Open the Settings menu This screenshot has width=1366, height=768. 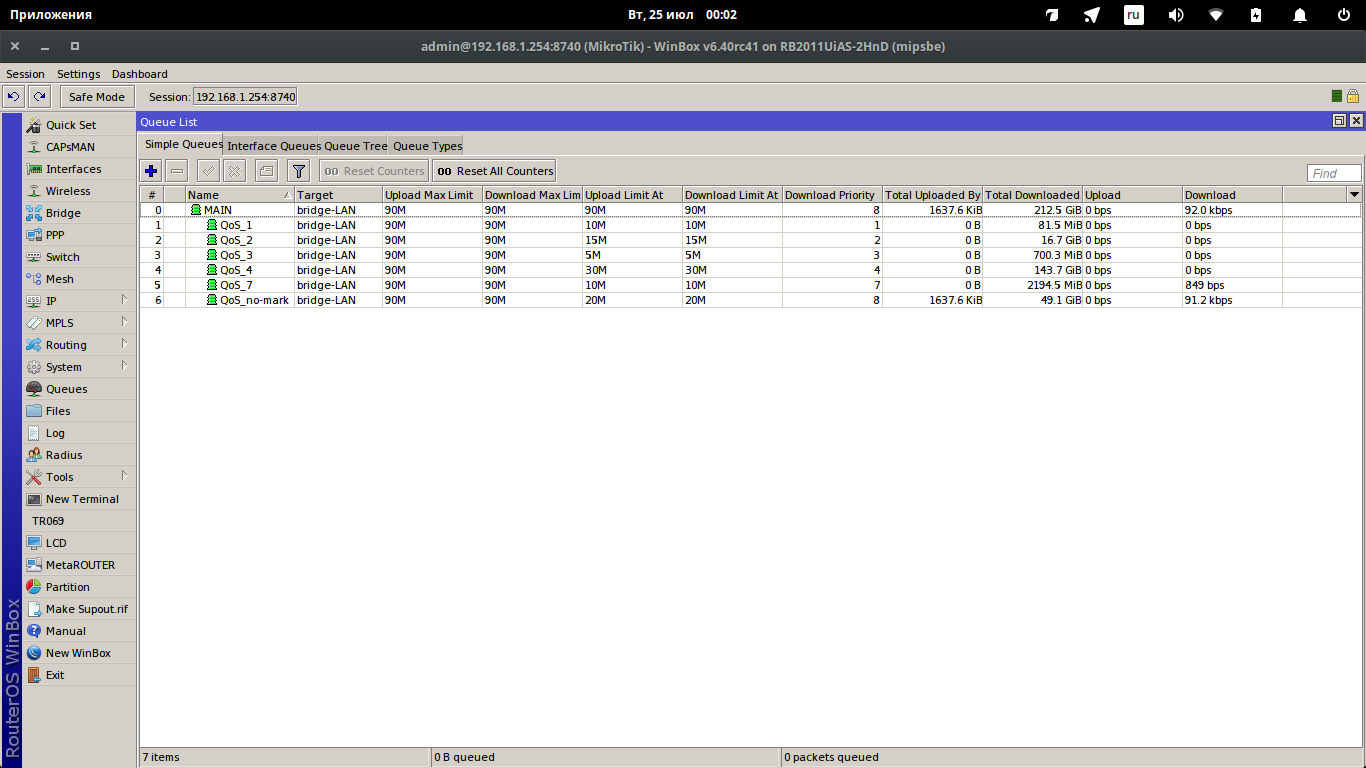point(78,74)
